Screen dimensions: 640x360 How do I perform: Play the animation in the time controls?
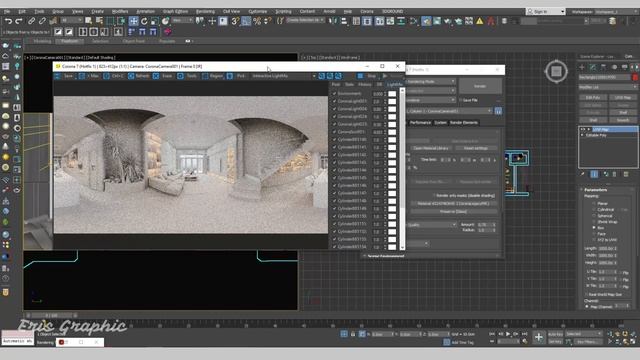[x=508, y=334]
